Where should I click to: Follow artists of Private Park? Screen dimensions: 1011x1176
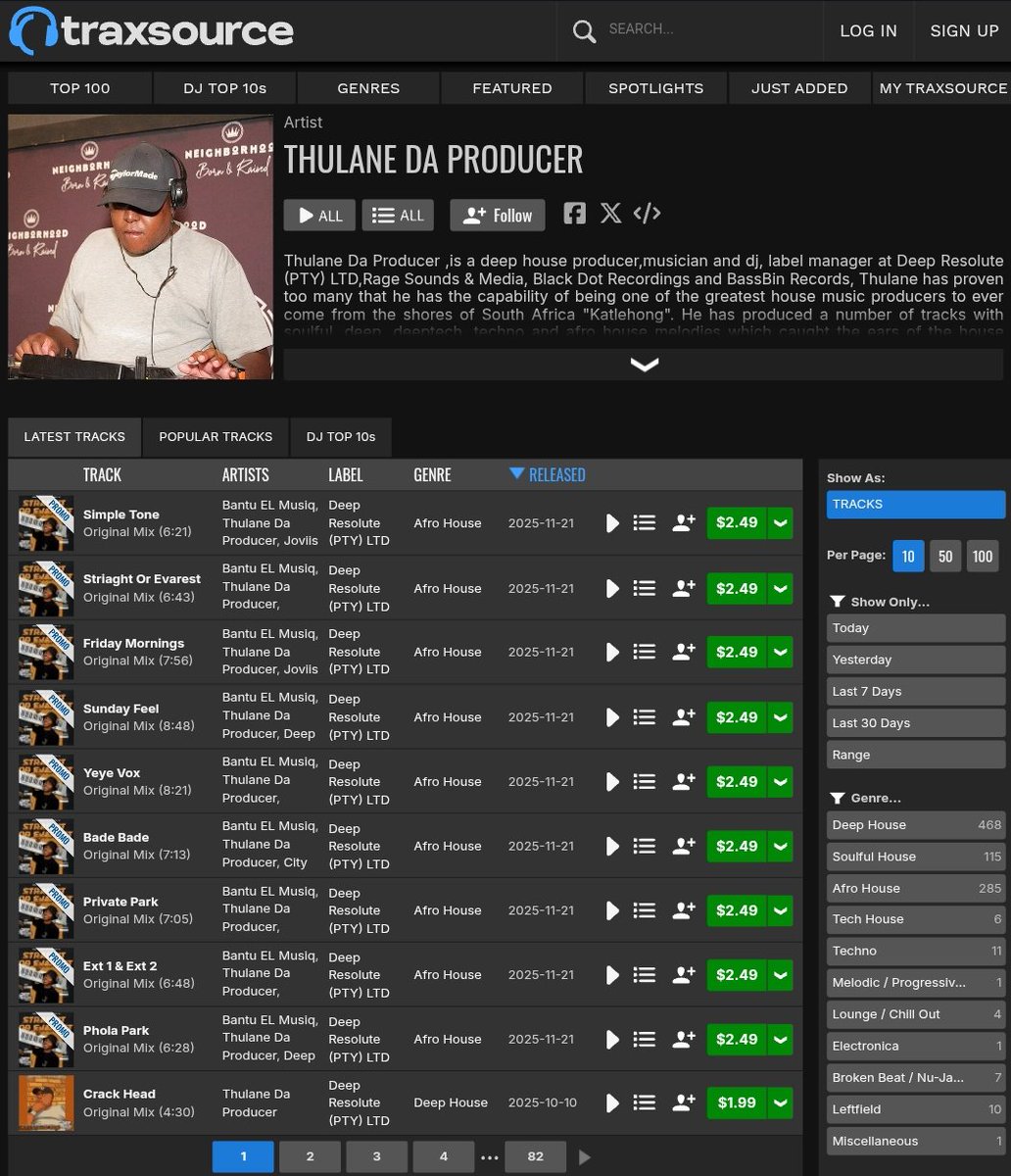tap(684, 910)
